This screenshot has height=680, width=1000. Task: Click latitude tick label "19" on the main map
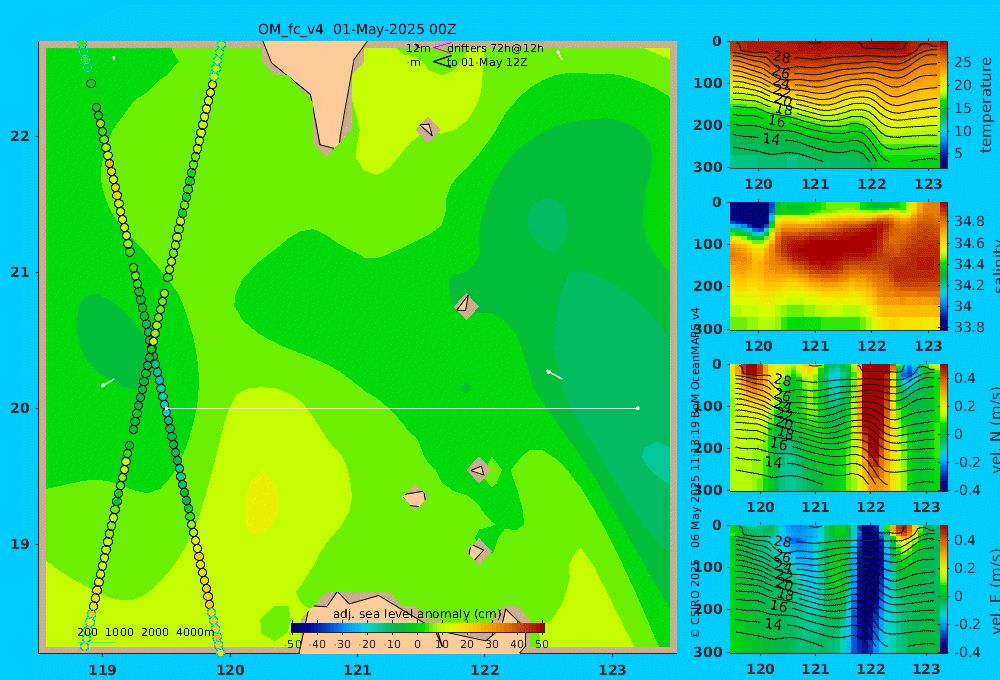[20, 544]
